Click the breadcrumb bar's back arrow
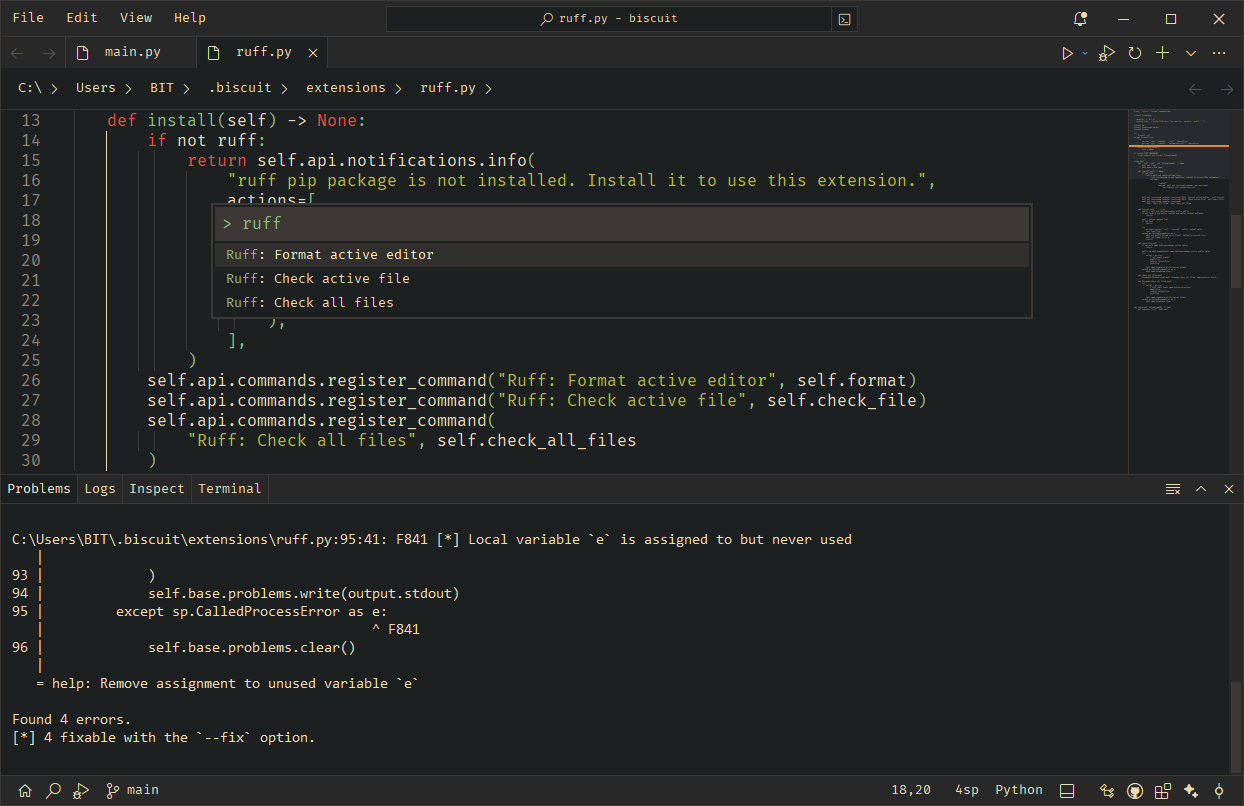The width and height of the screenshot is (1244, 806). click(1195, 89)
